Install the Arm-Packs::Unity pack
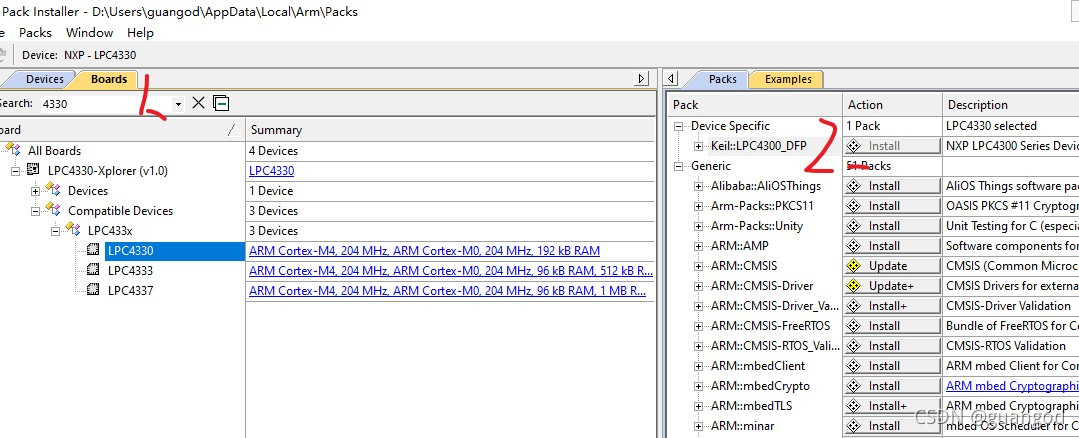This screenshot has width=1079, height=438. (893, 226)
